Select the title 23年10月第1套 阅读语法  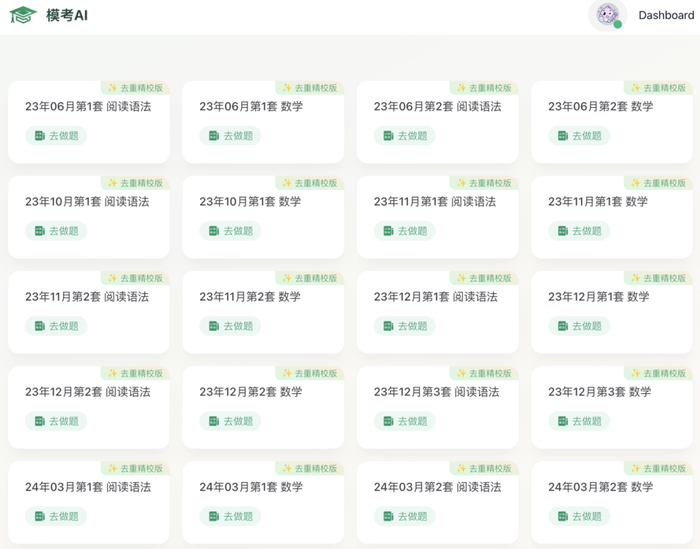click(87, 201)
